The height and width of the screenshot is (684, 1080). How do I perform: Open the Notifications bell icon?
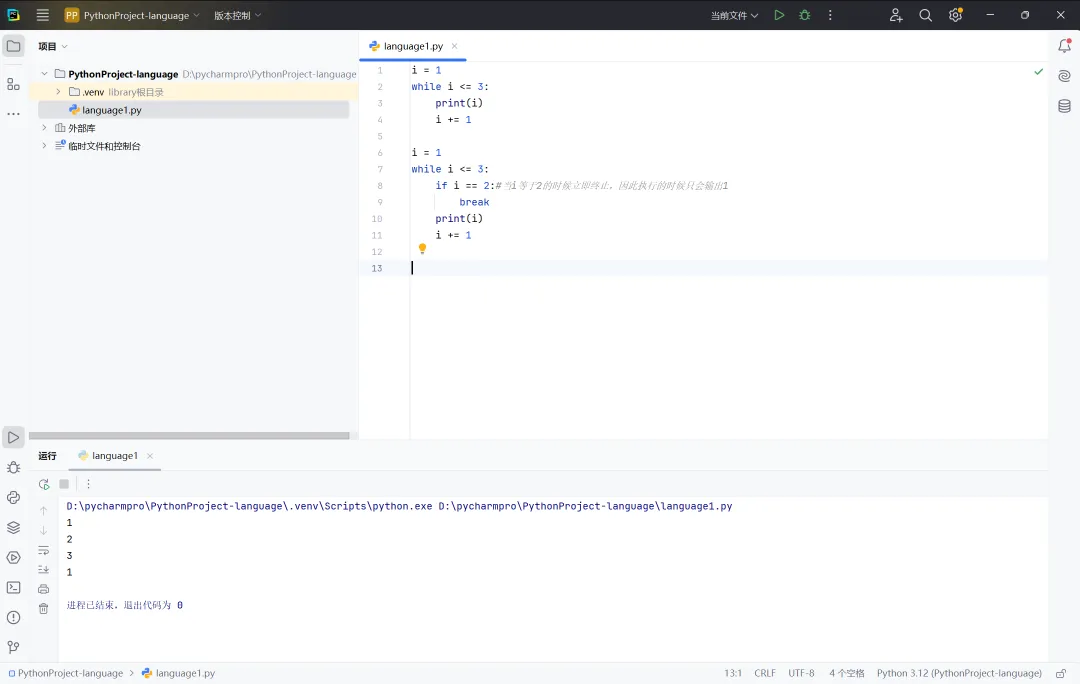[x=1064, y=46]
